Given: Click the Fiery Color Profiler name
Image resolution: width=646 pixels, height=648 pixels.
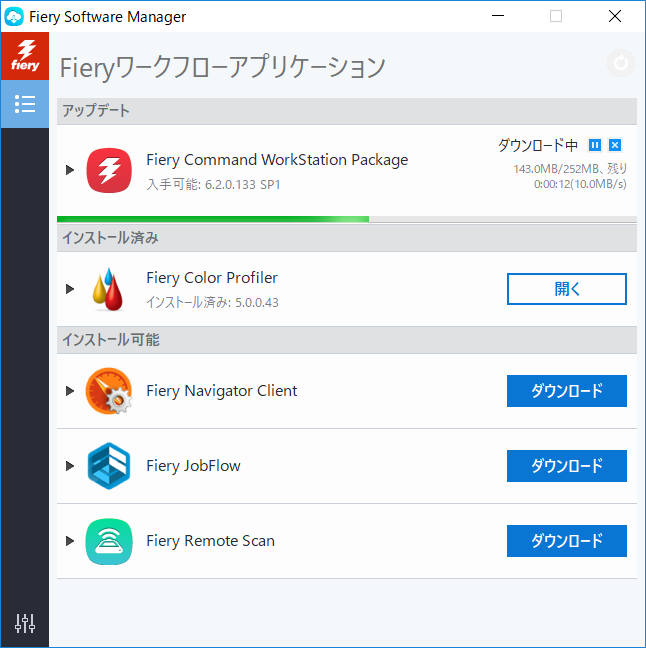Looking at the screenshot, I should (x=212, y=278).
